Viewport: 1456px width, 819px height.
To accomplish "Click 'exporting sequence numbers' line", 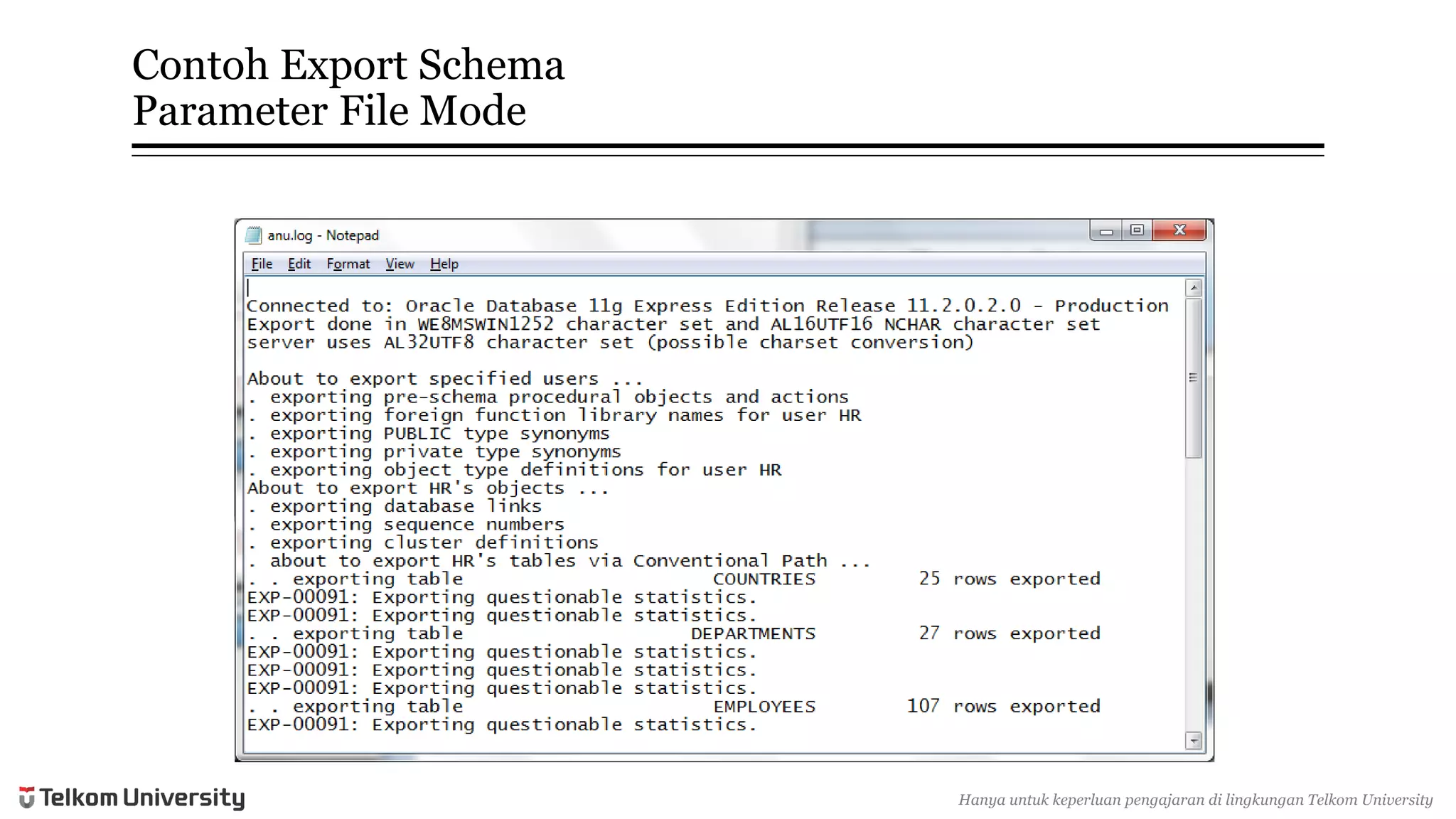I will [405, 525].
